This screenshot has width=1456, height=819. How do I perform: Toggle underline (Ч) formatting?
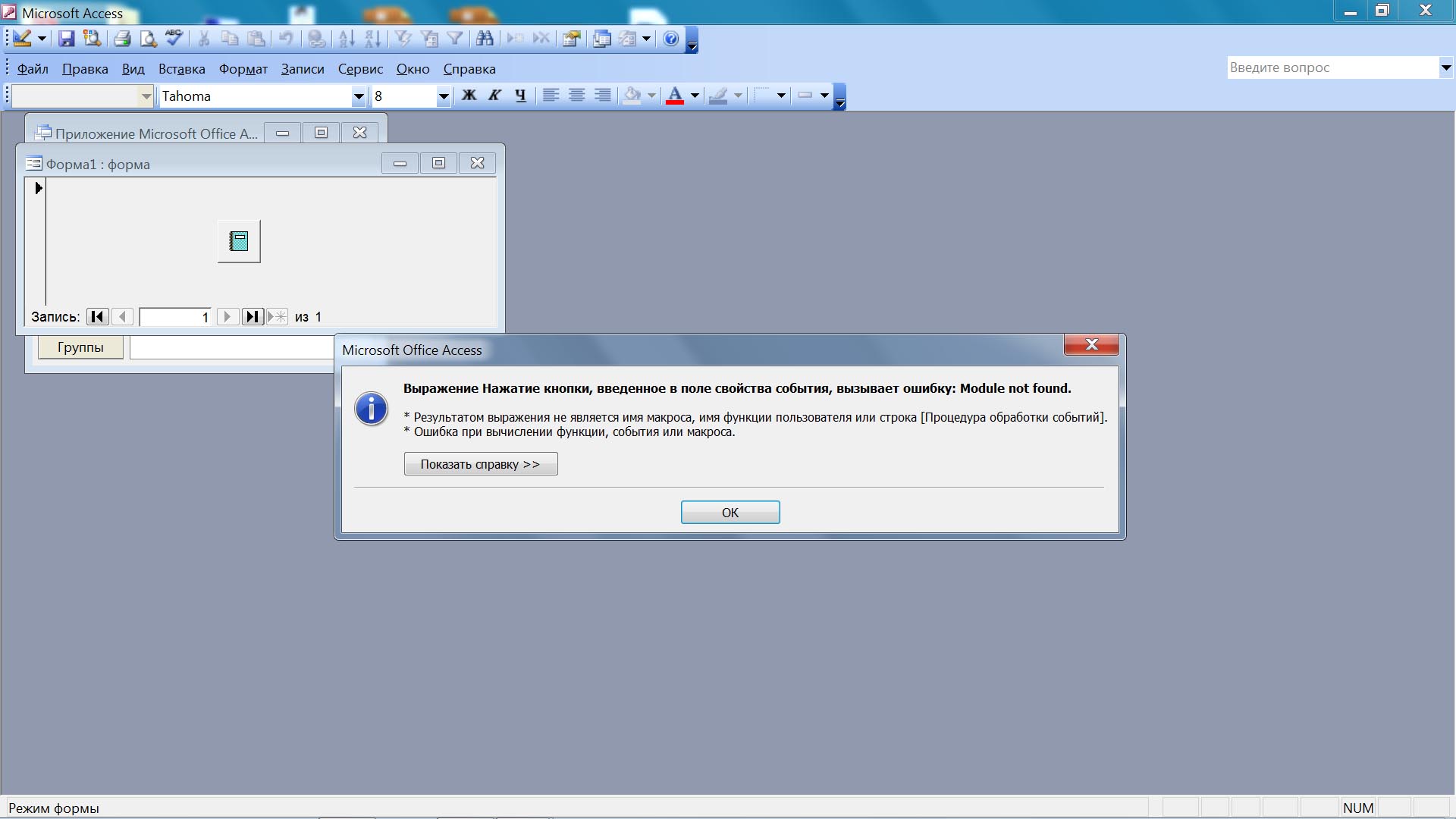(520, 96)
